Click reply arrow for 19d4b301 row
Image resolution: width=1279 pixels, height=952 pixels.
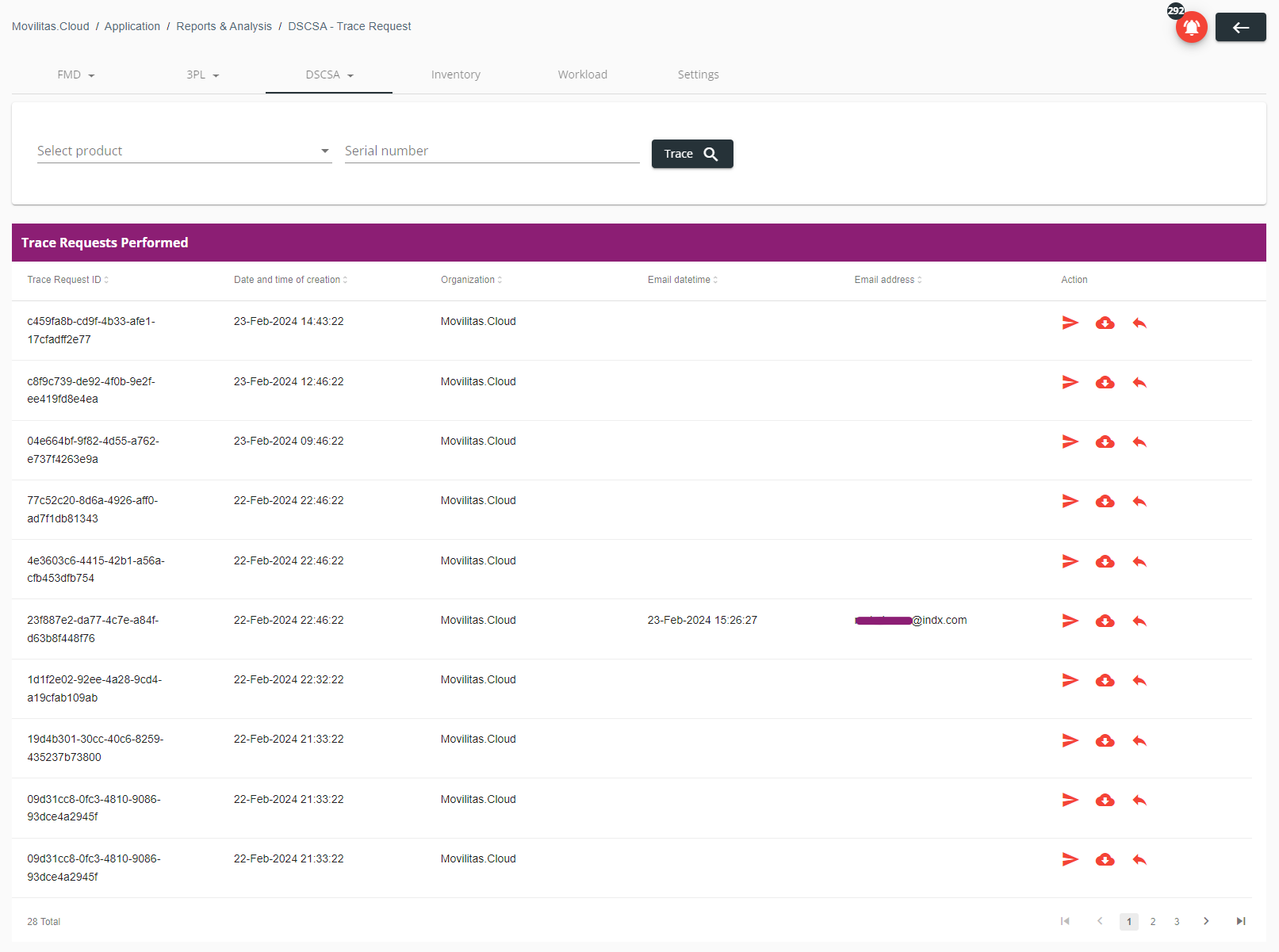(1139, 740)
